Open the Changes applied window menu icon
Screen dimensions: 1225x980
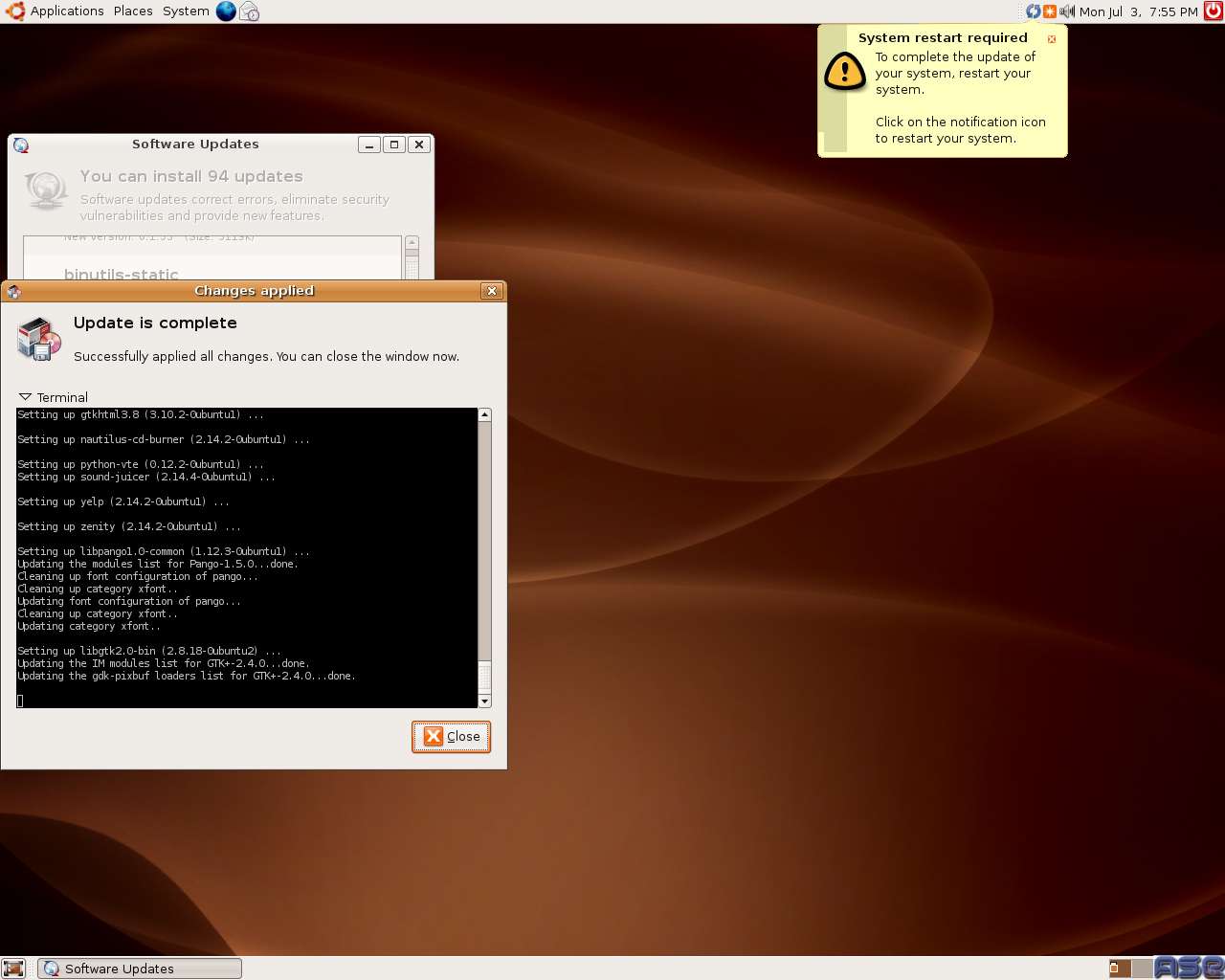point(14,291)
